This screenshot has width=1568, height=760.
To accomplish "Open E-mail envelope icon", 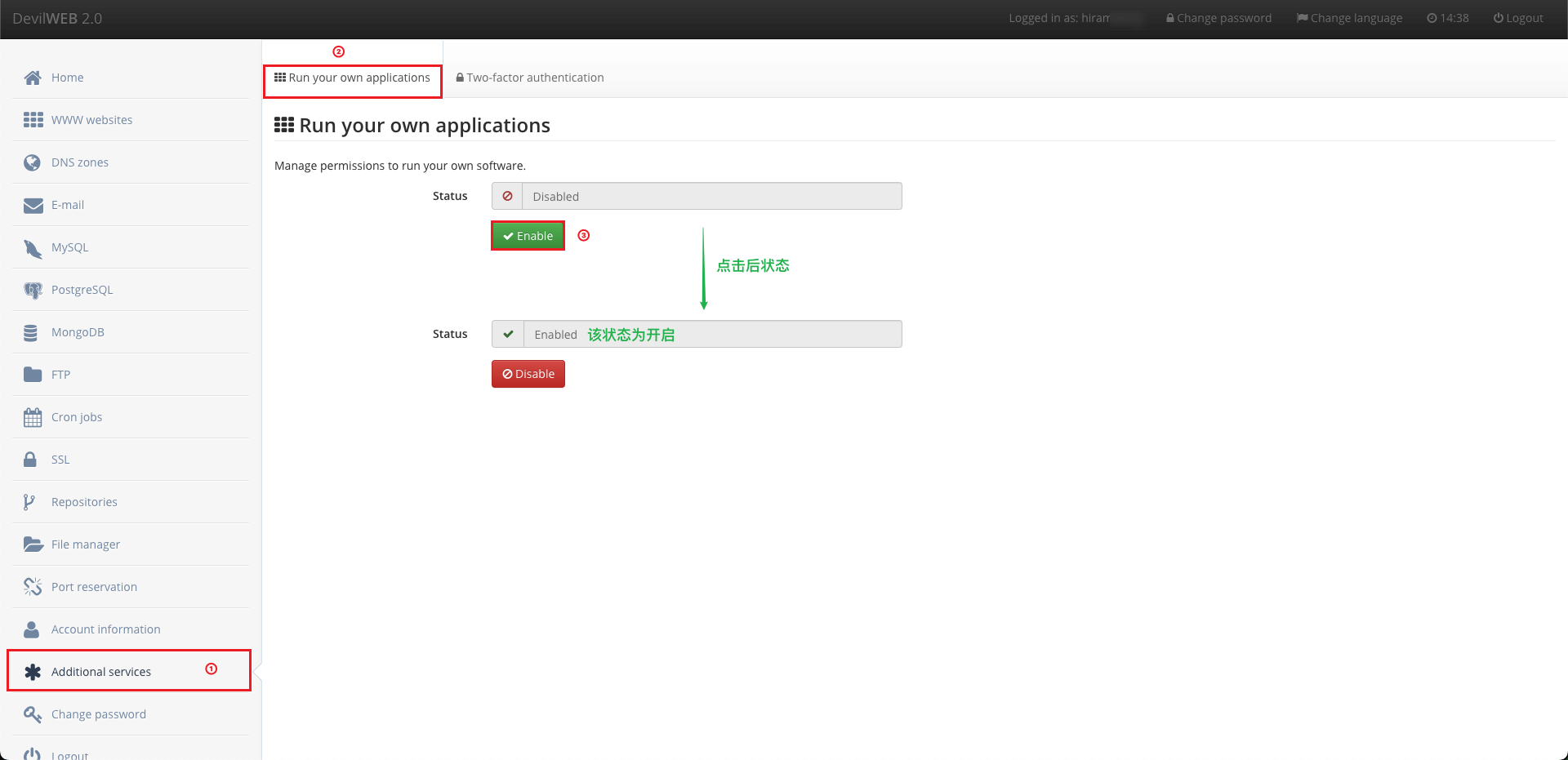I will point(33,205).
